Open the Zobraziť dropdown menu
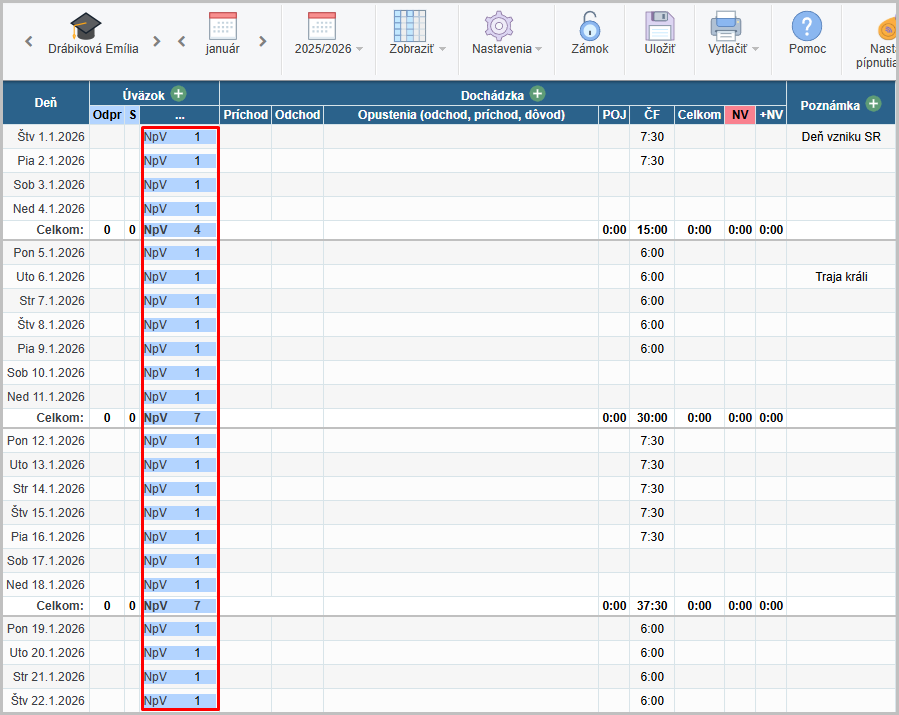 [417, 48]
